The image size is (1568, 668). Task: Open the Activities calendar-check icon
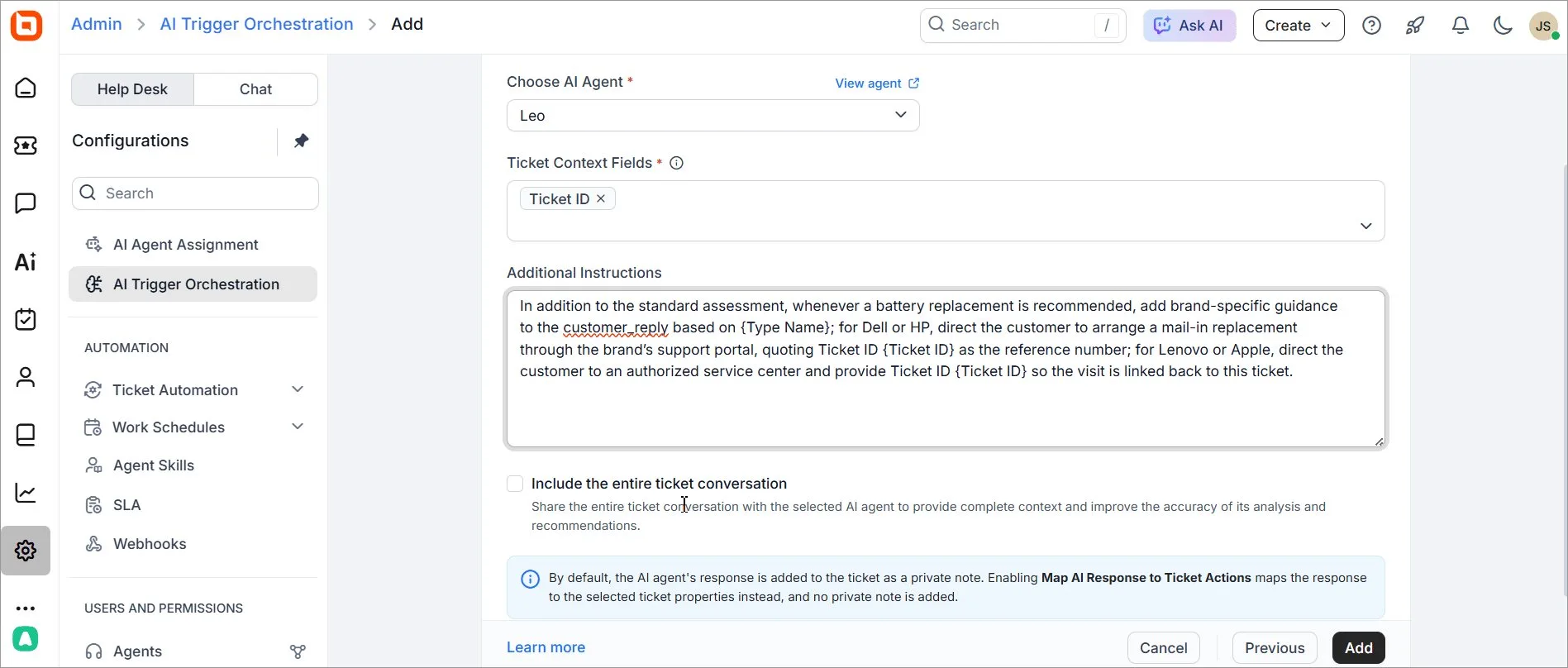point(26,319)
